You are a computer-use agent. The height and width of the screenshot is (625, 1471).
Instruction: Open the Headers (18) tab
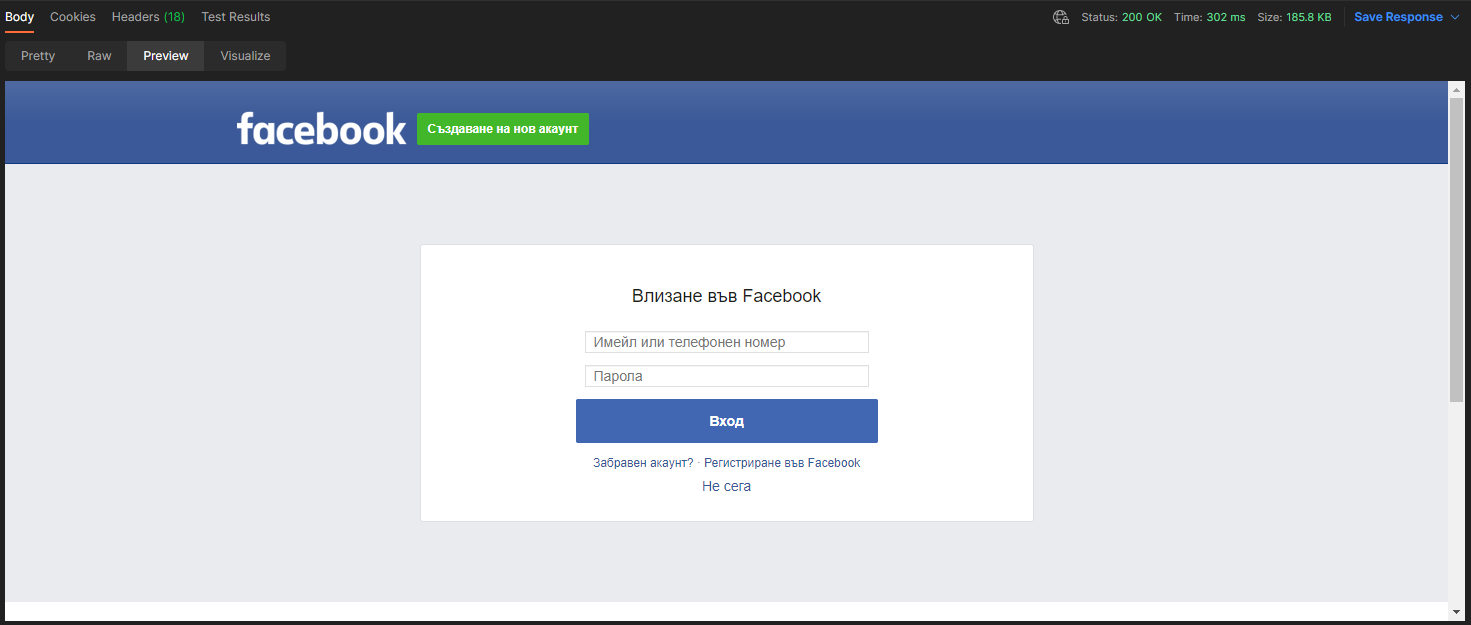[x=148, y=17]
